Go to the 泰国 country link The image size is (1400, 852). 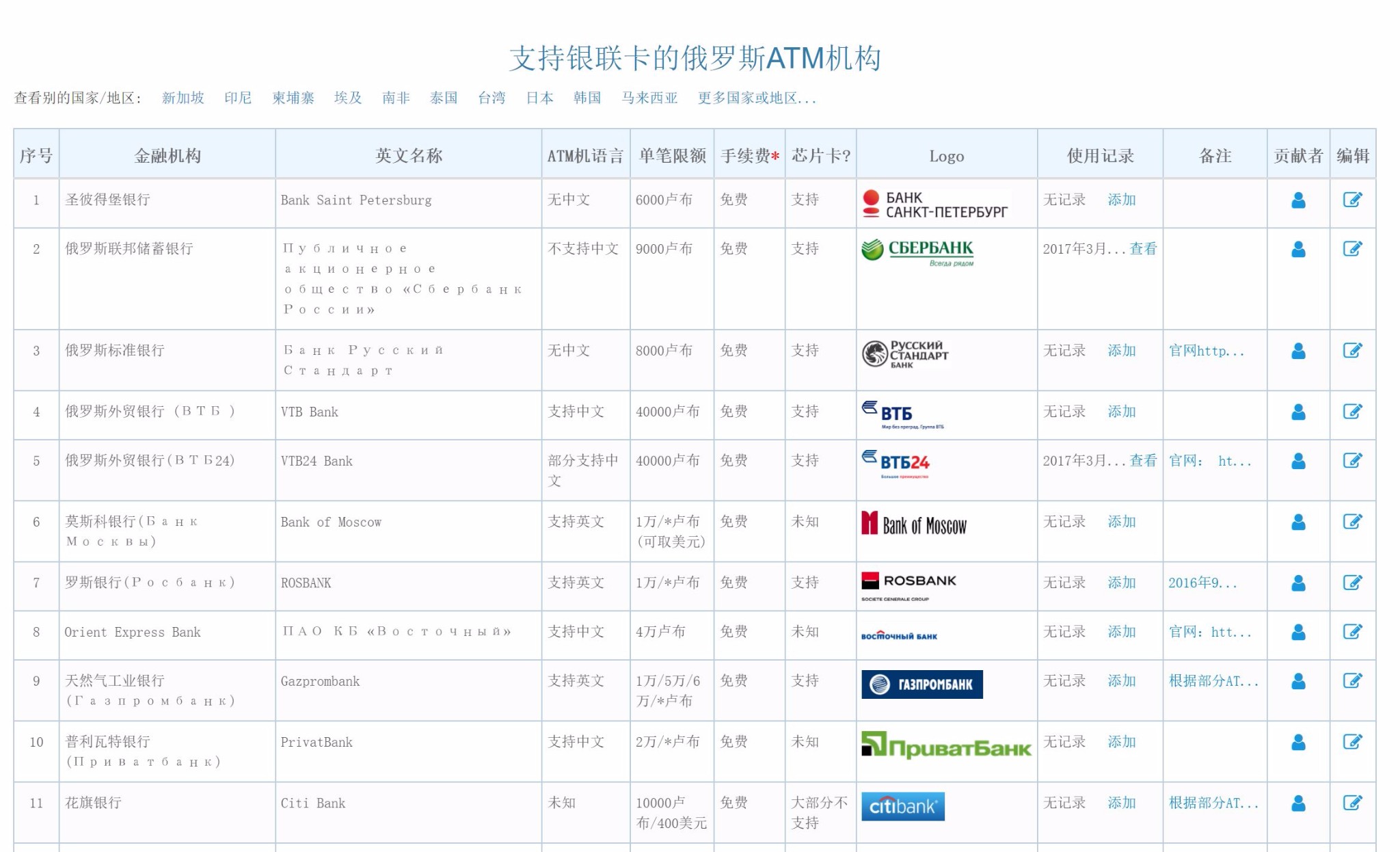tap(444, 98)
